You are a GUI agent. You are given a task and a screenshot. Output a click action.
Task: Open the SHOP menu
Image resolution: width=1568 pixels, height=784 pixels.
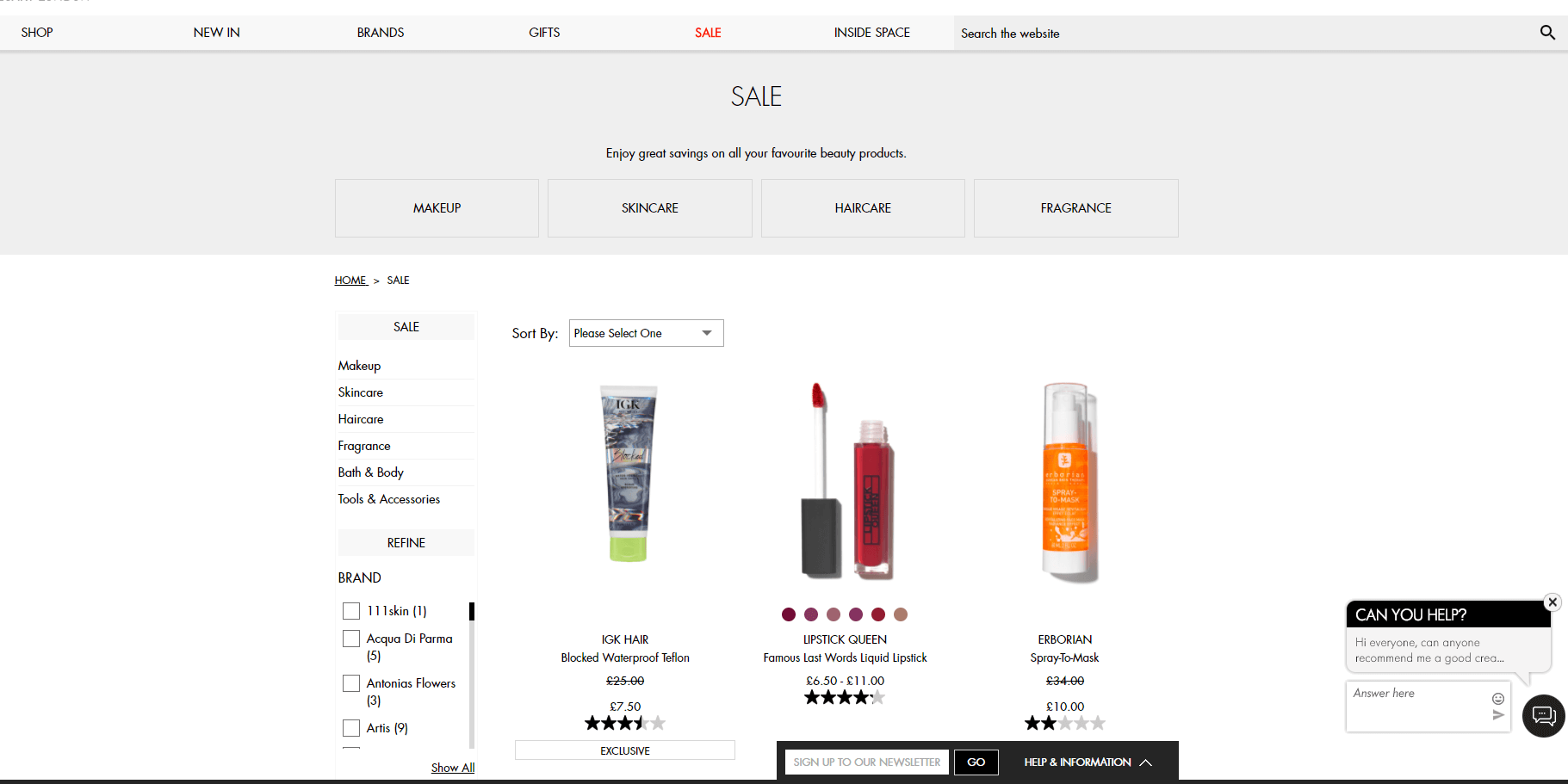[37, 33]
